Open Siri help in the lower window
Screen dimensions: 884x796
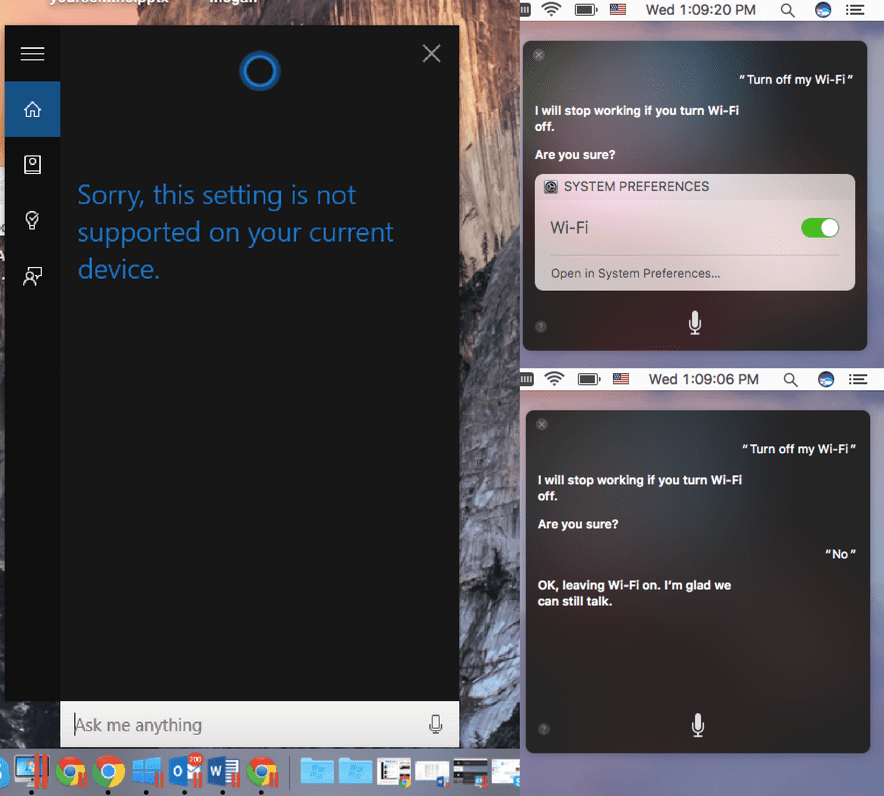543,729
